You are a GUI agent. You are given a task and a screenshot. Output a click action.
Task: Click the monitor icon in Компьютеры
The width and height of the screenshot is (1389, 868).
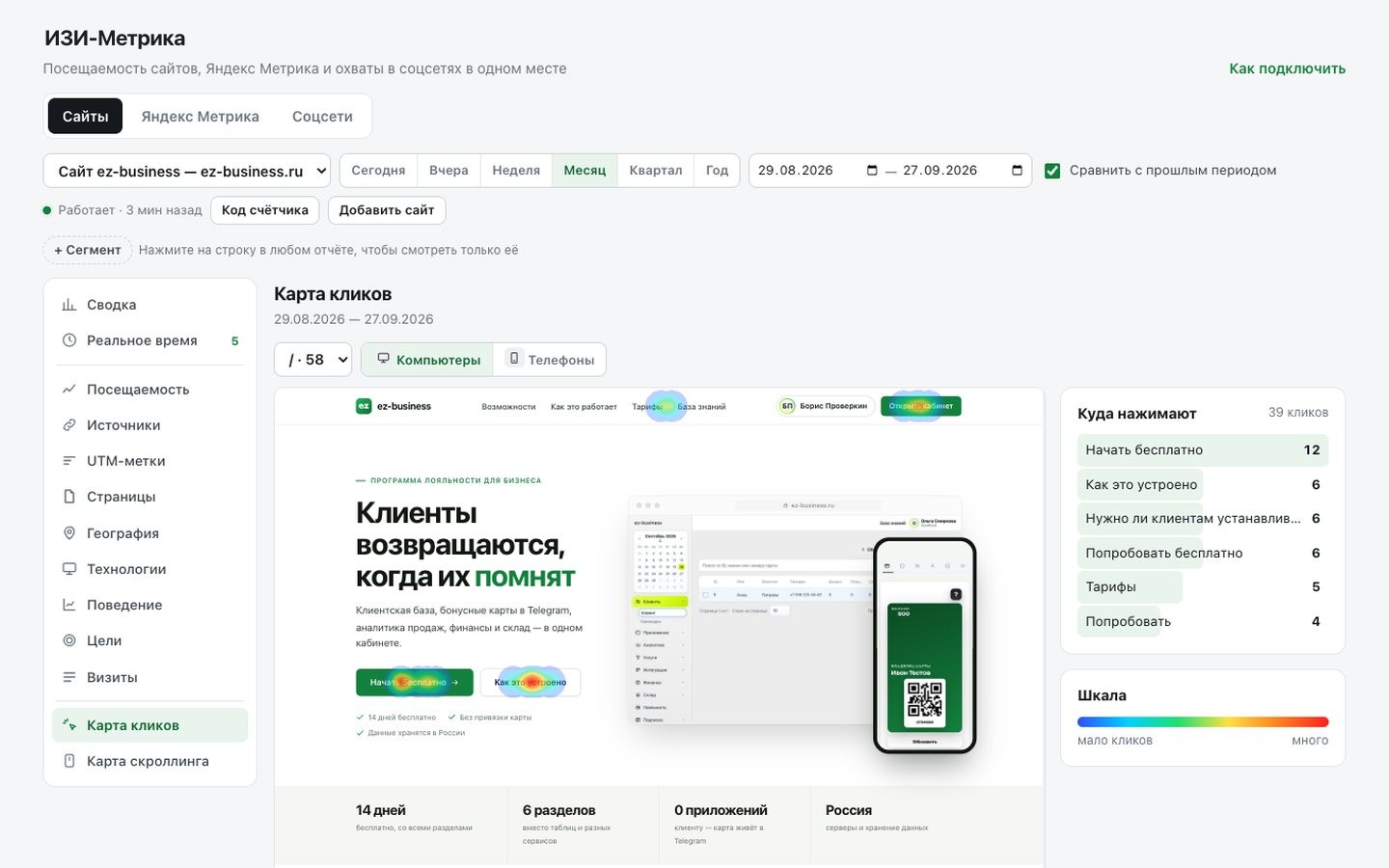coord(383,359)
